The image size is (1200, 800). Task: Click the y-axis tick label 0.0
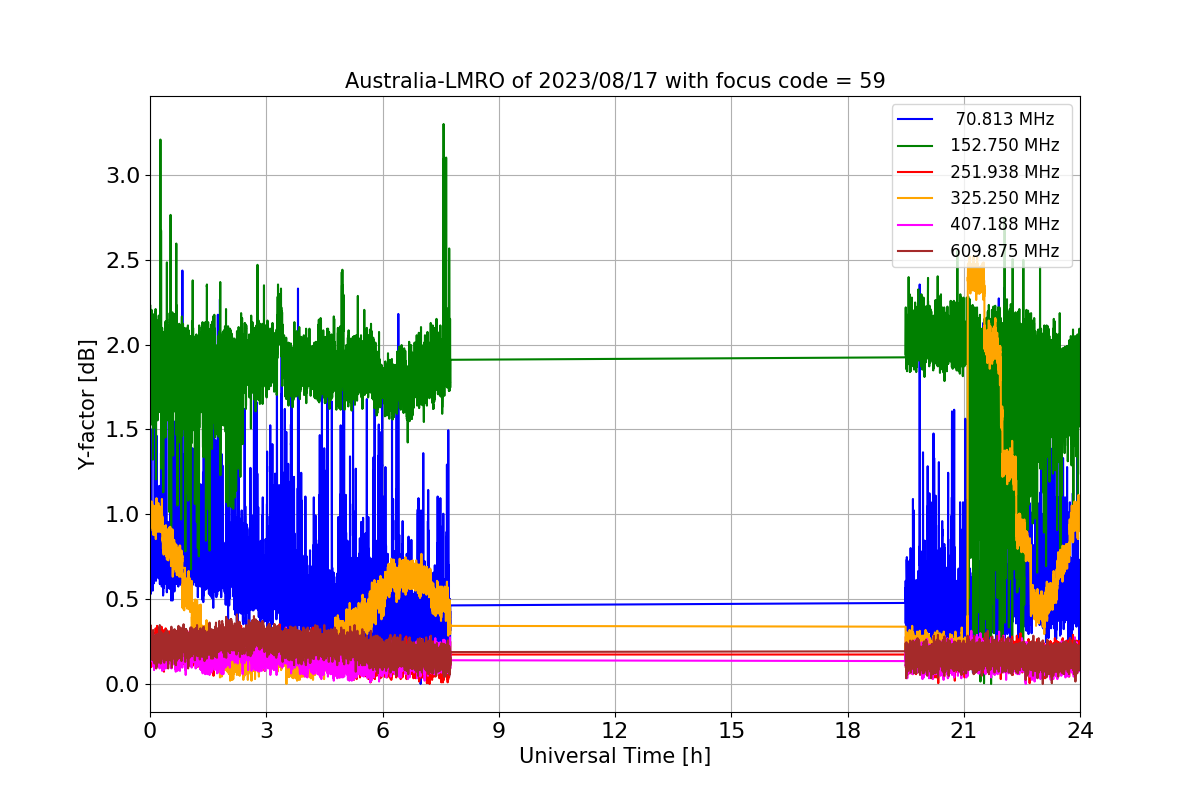[124, 685]
